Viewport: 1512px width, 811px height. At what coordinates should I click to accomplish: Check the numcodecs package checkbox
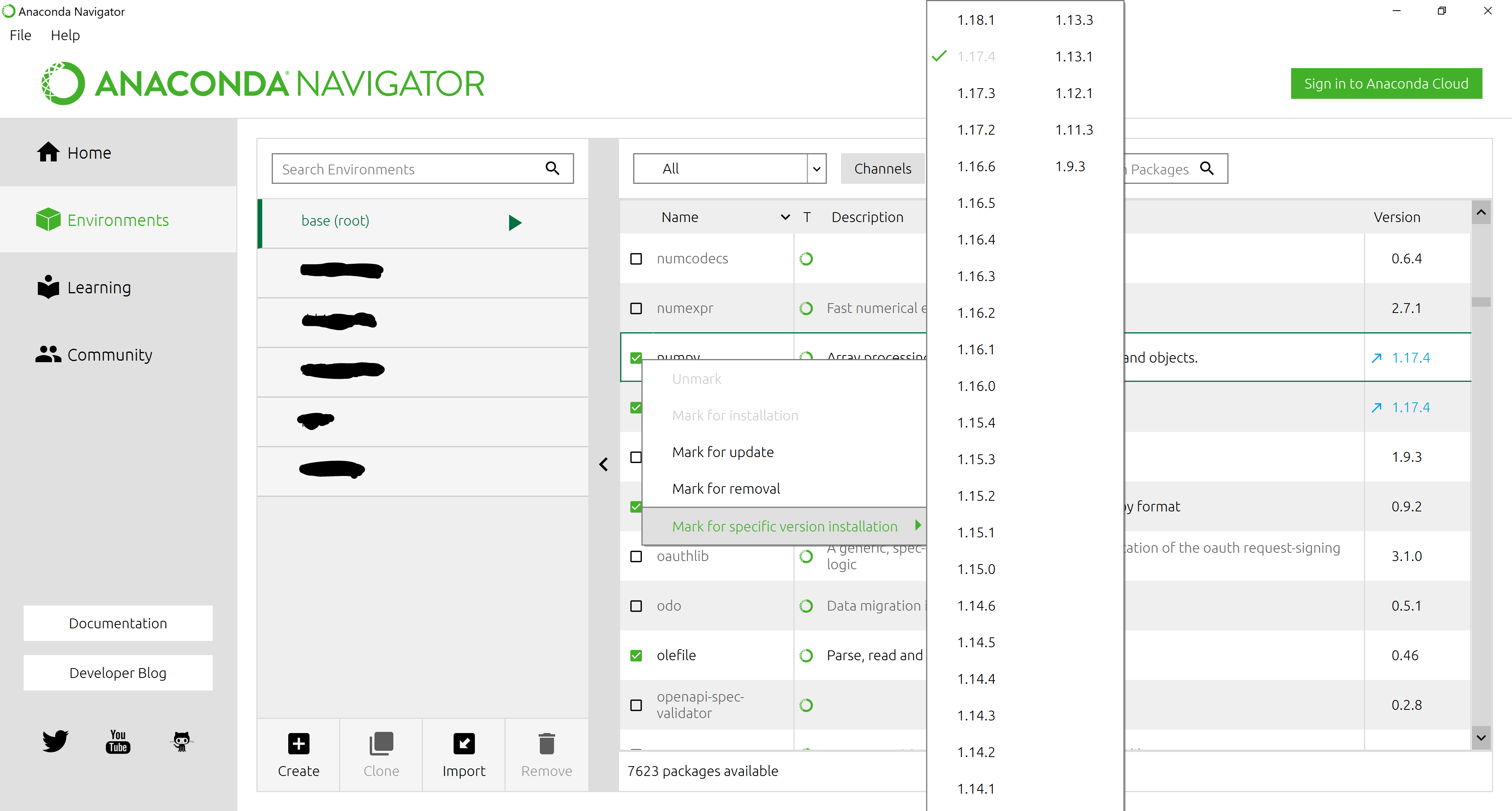636,259
